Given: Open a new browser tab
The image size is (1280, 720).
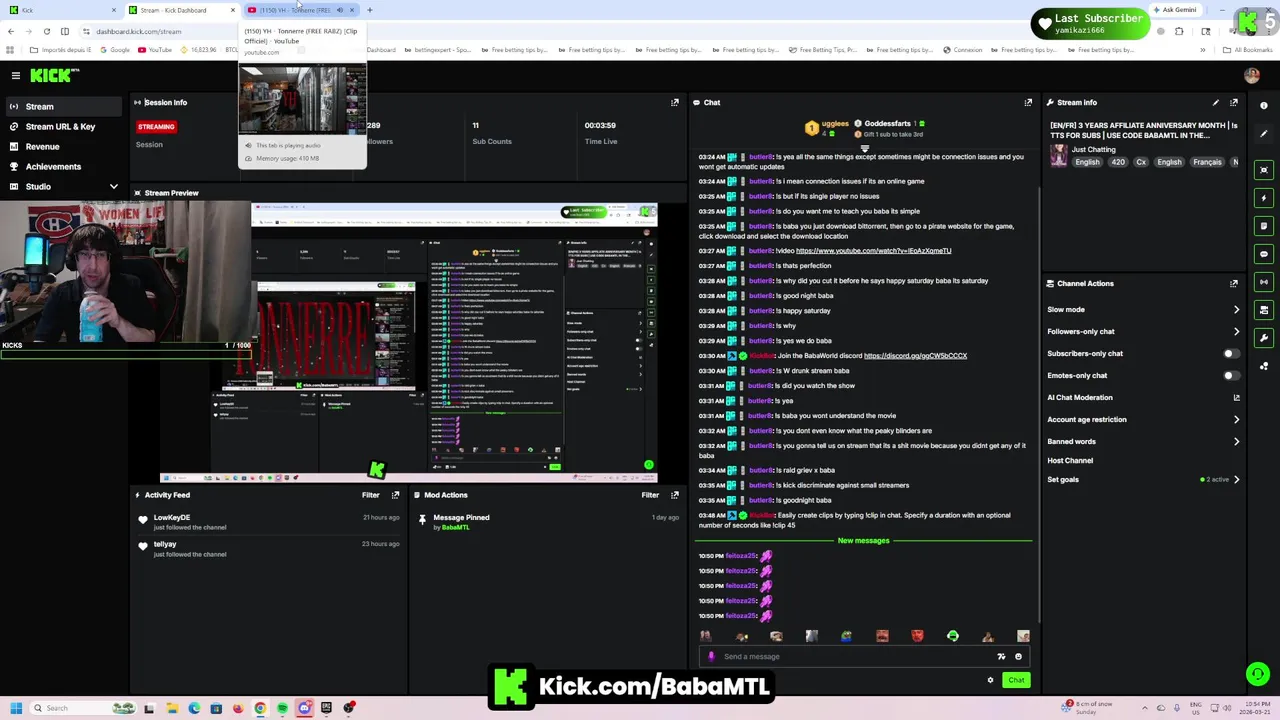Looking at the screenshot, I should click(370, 10).
